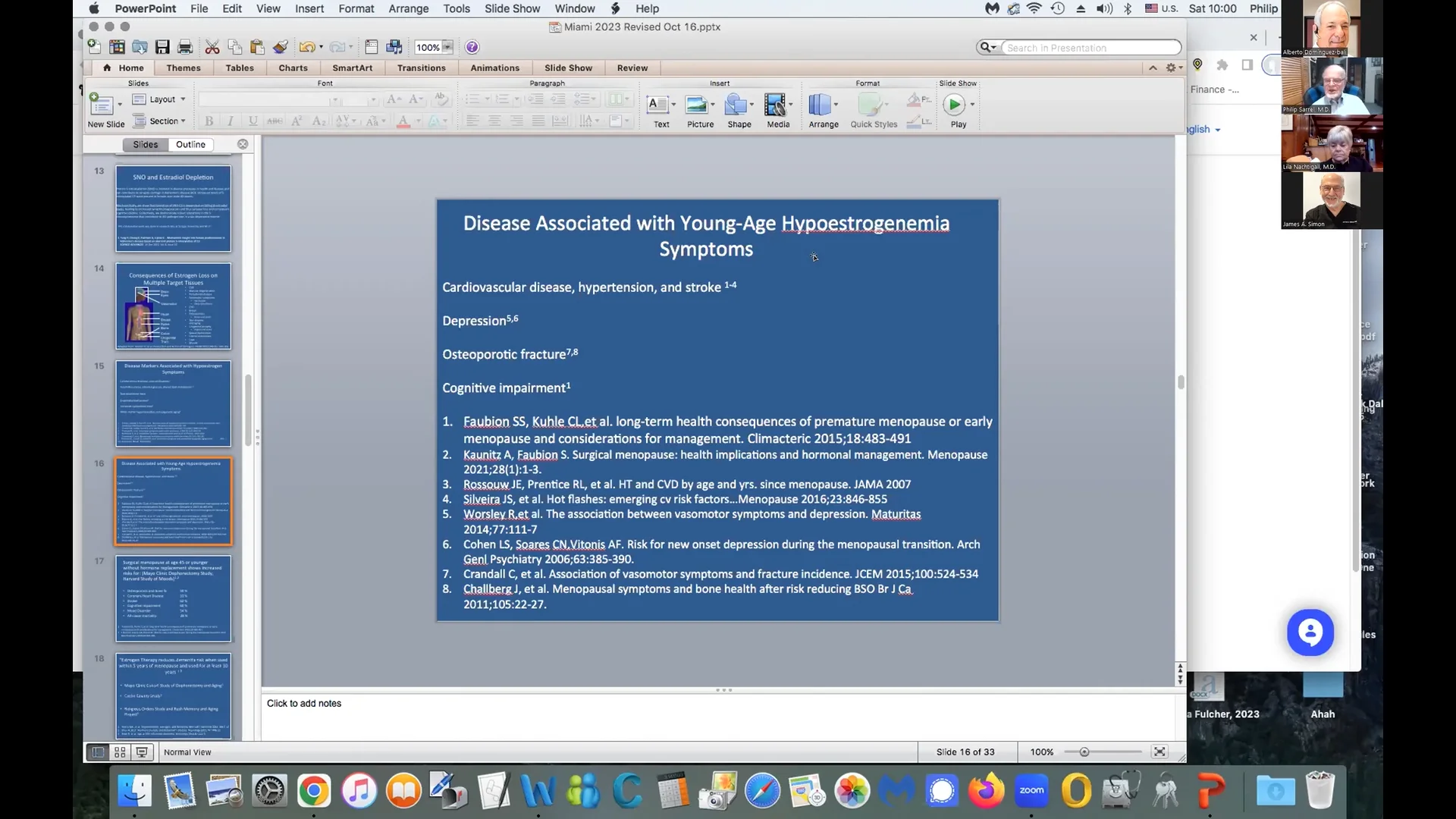Open the Layout dropdown
Viewport: 1456px width, 819px height.
pos(159,99)
